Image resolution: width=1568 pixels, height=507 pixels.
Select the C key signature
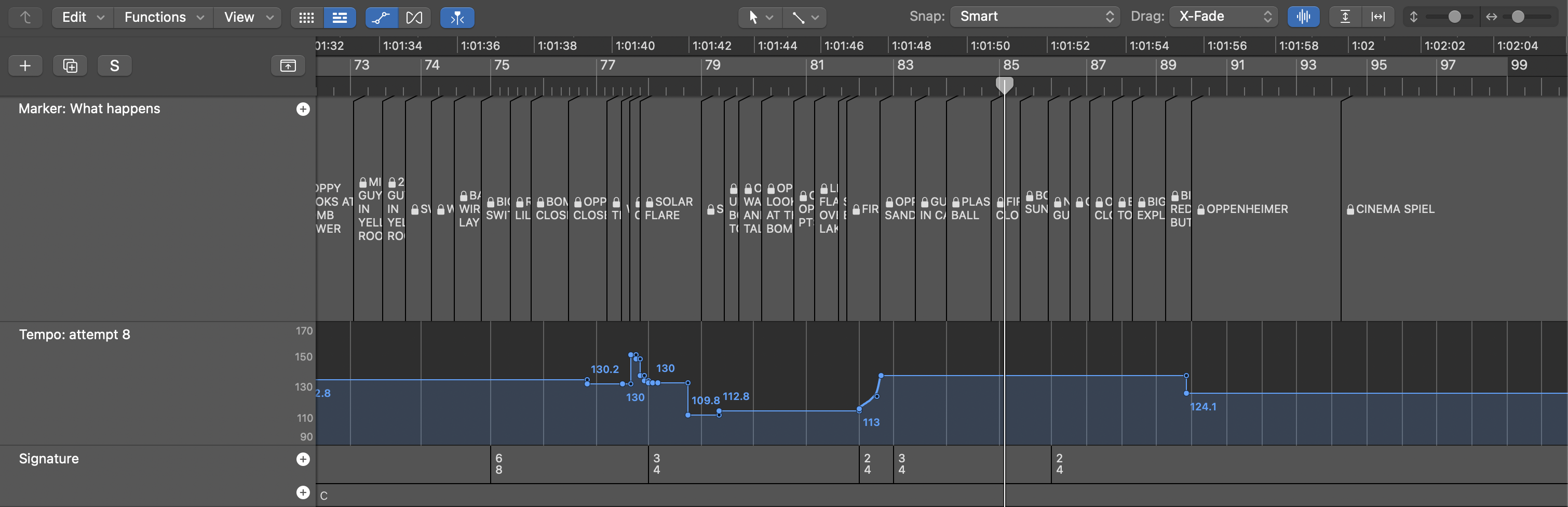point(324,496)
